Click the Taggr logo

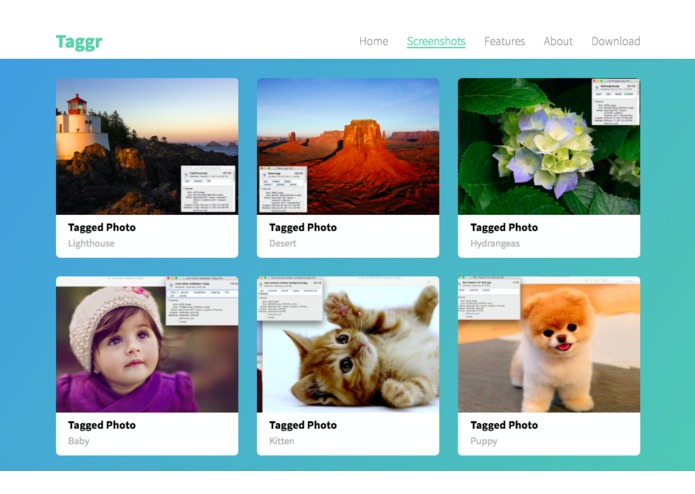tap(79, 42)
